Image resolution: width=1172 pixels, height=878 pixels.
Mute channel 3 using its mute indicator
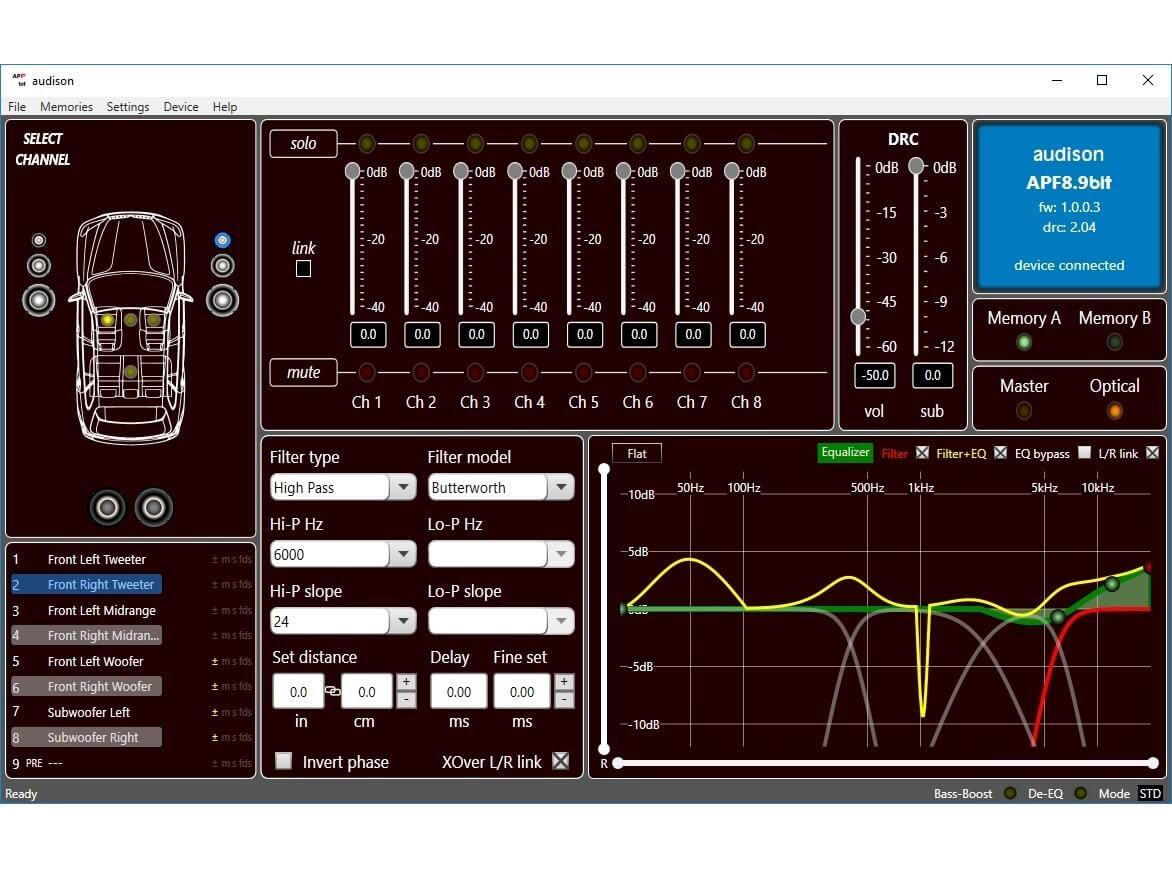pyautogui.click(x=475, y=372)
